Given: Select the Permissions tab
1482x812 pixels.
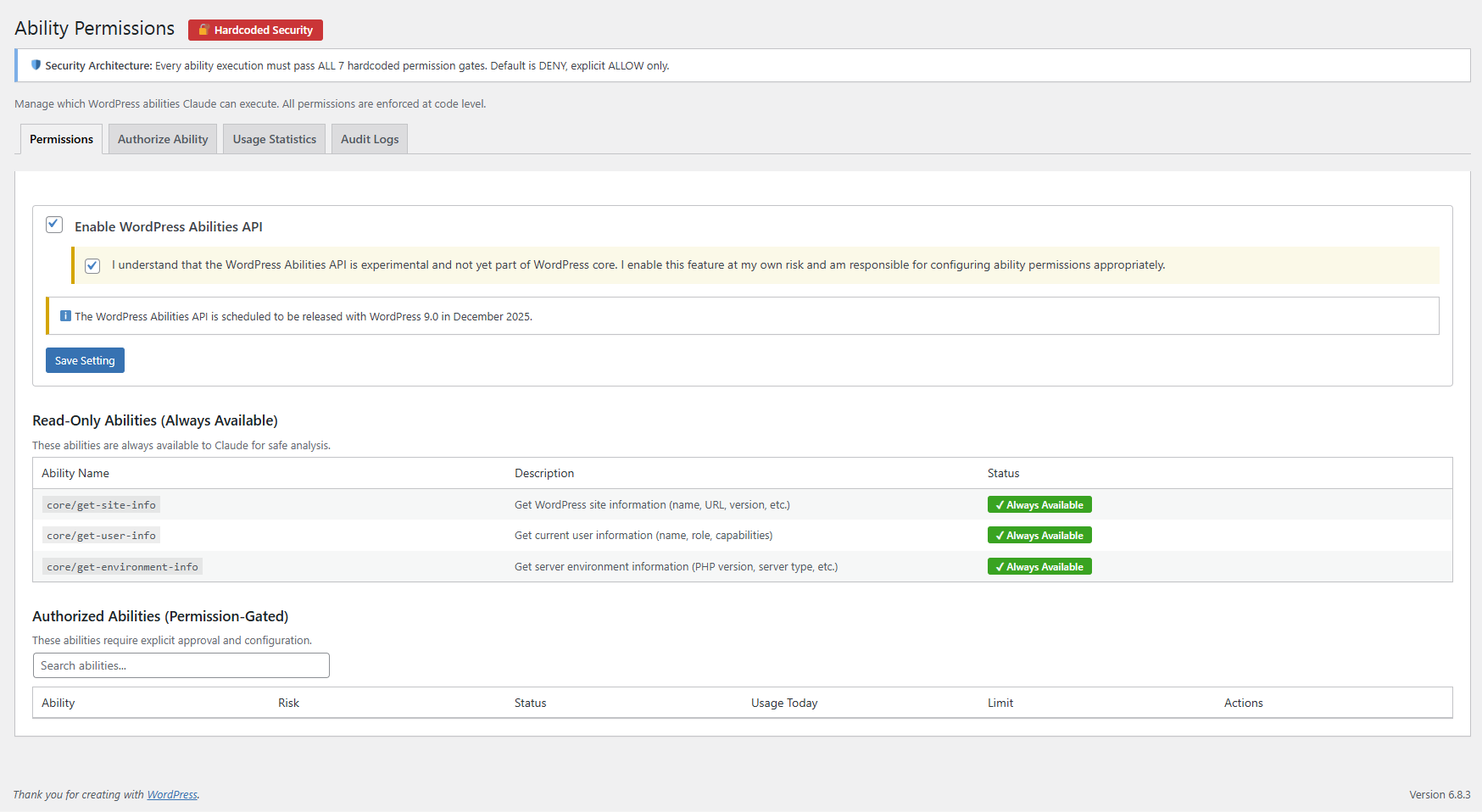Looking at the screenshot, I should 61,140.
